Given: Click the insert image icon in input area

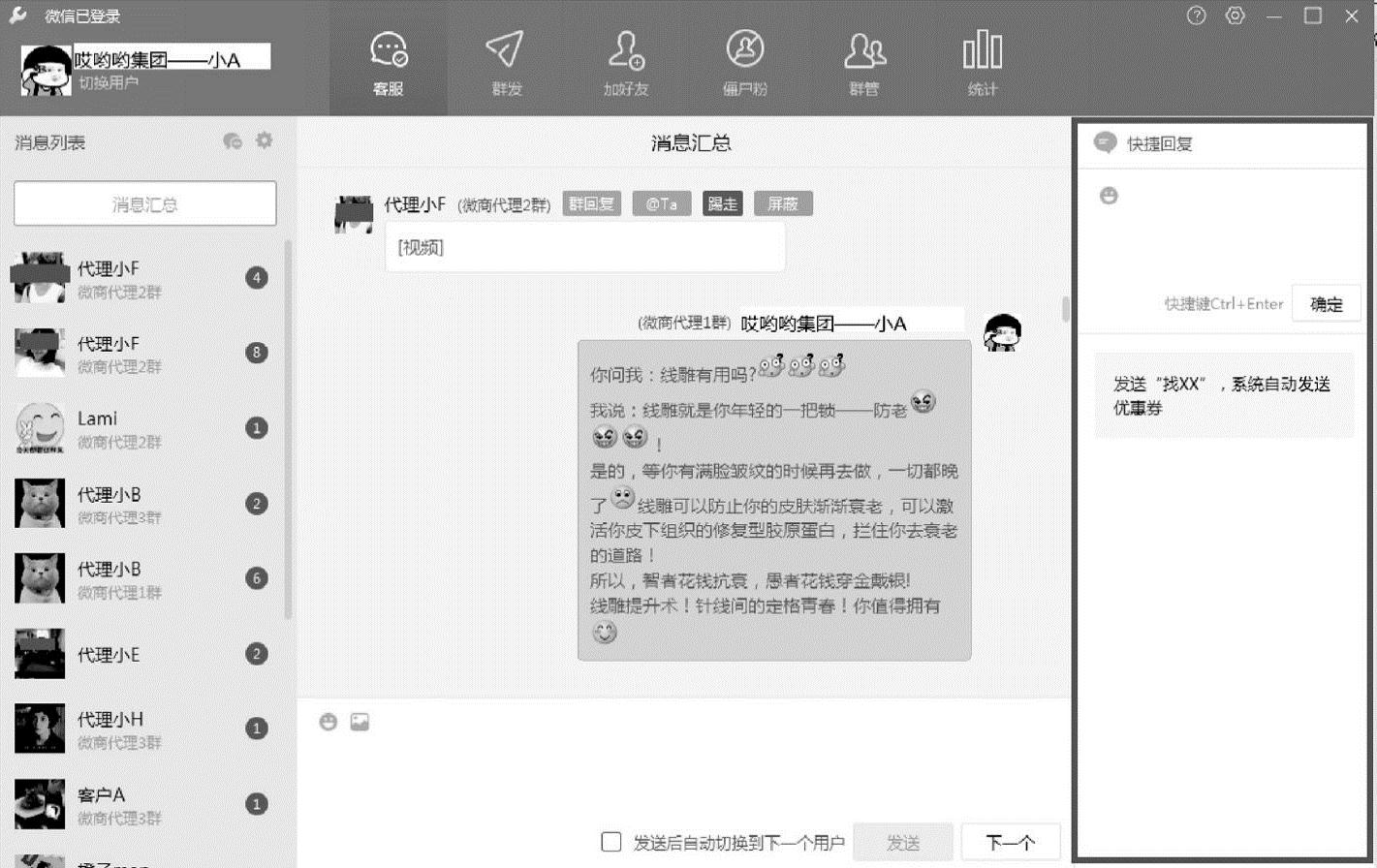Looking at the screenshot, I should coord(360,722).
